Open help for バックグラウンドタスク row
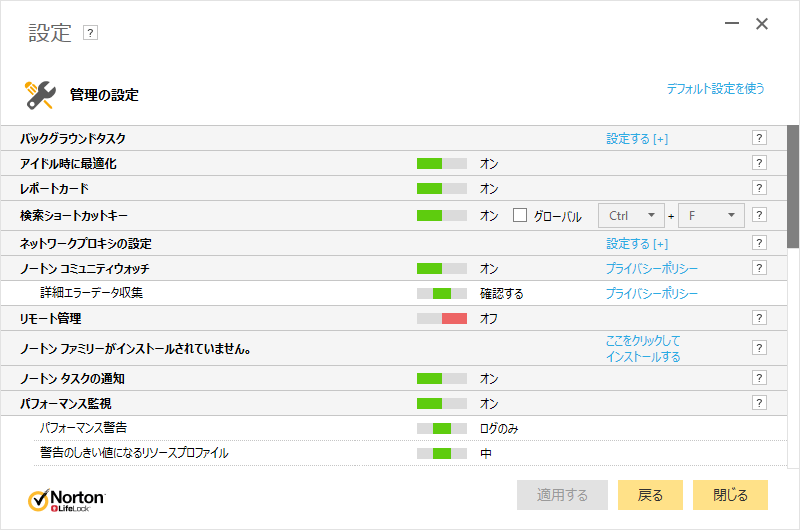 pos(759,138)
